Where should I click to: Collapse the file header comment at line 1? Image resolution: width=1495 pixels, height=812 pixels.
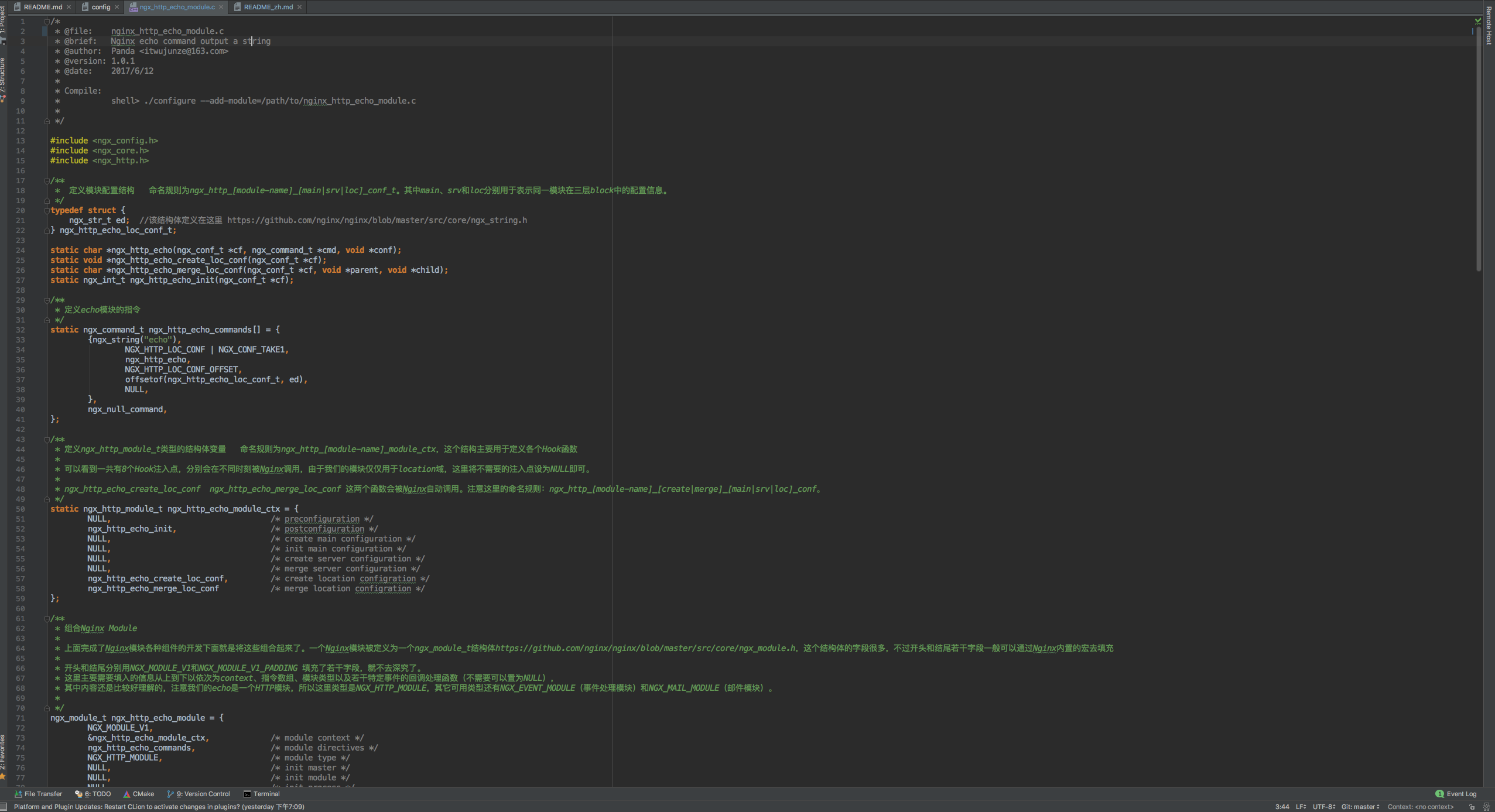click(47, 21)
